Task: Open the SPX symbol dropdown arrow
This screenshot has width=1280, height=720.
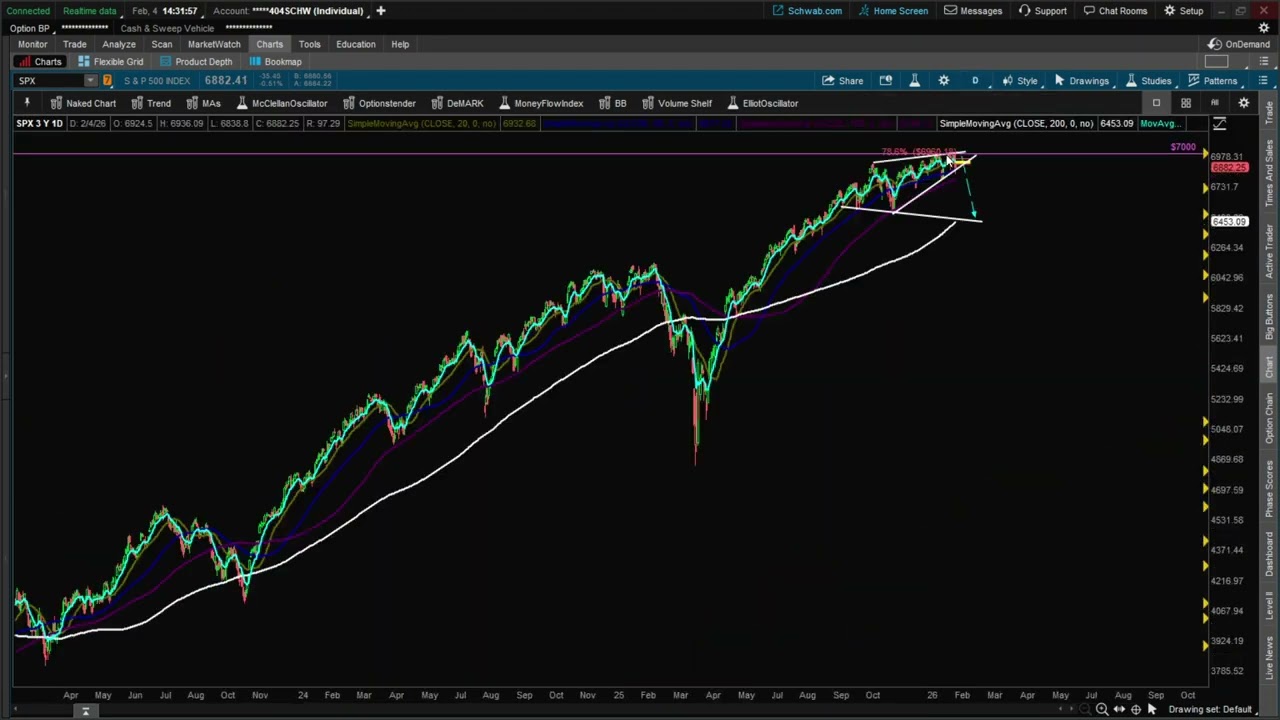Action: pyautogui.click(x=90, y=81)
